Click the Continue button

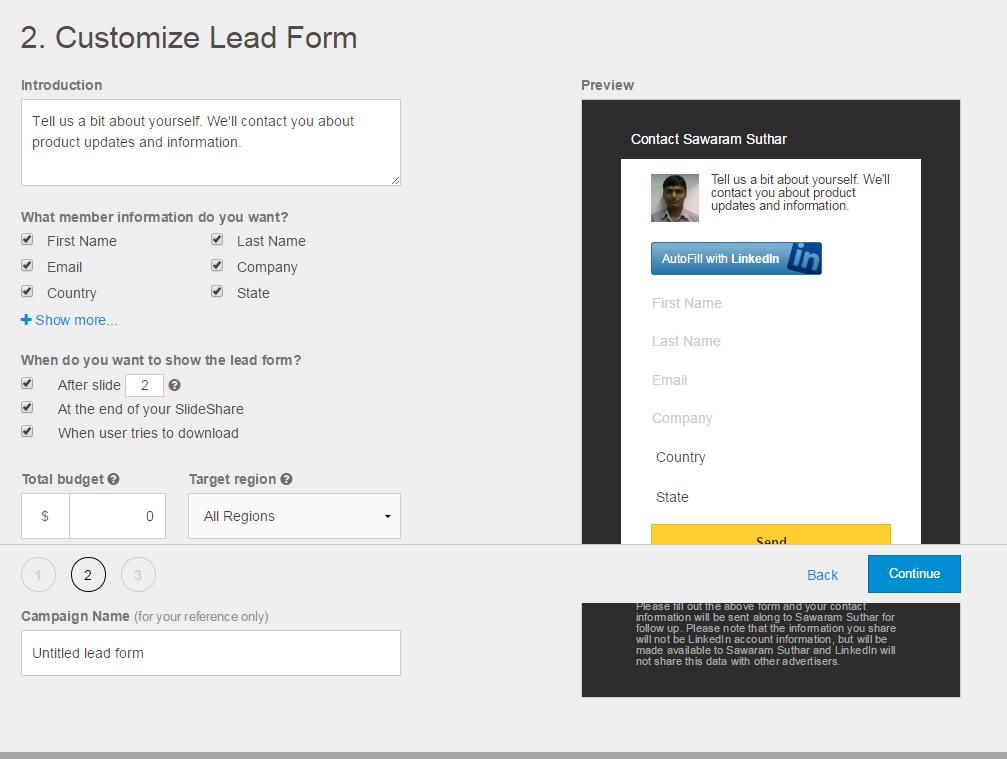click(914, 573)
